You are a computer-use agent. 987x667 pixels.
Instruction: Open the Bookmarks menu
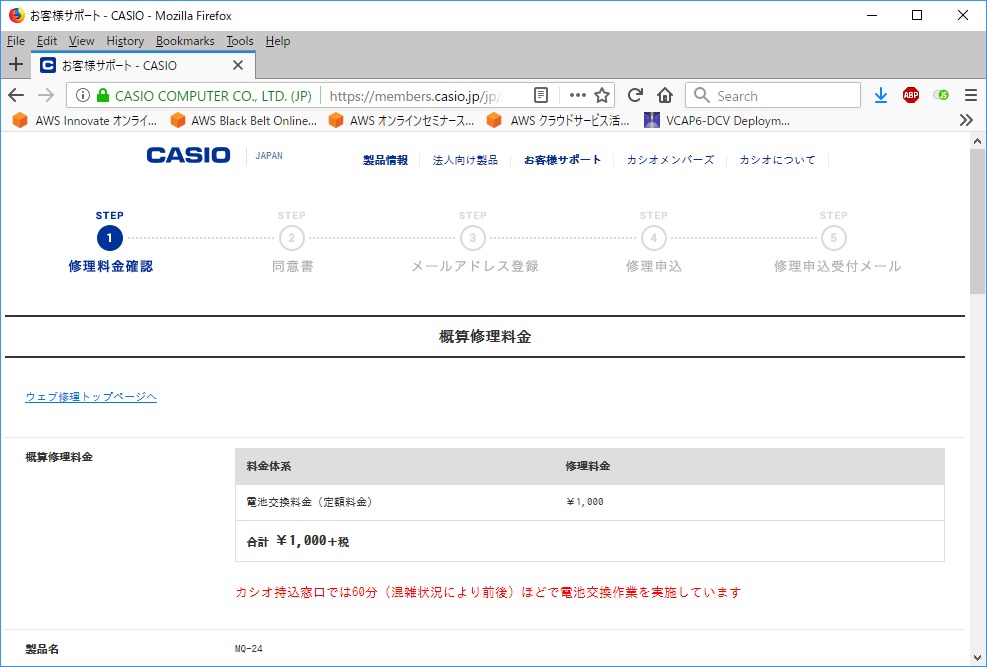(x=185, y=41)
